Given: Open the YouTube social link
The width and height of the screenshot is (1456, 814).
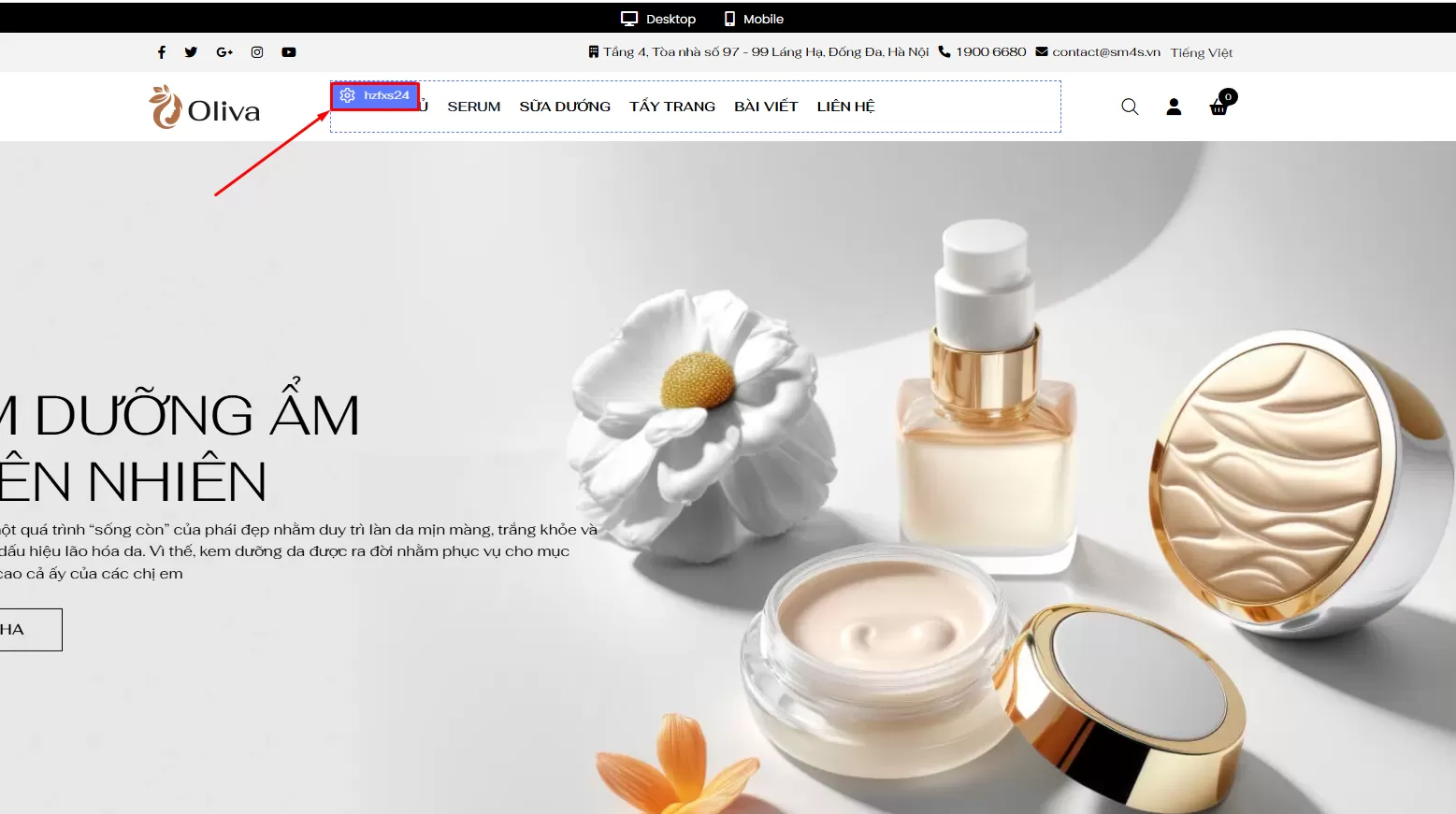Looking at the screenshot, I should [x=289, y=52].
